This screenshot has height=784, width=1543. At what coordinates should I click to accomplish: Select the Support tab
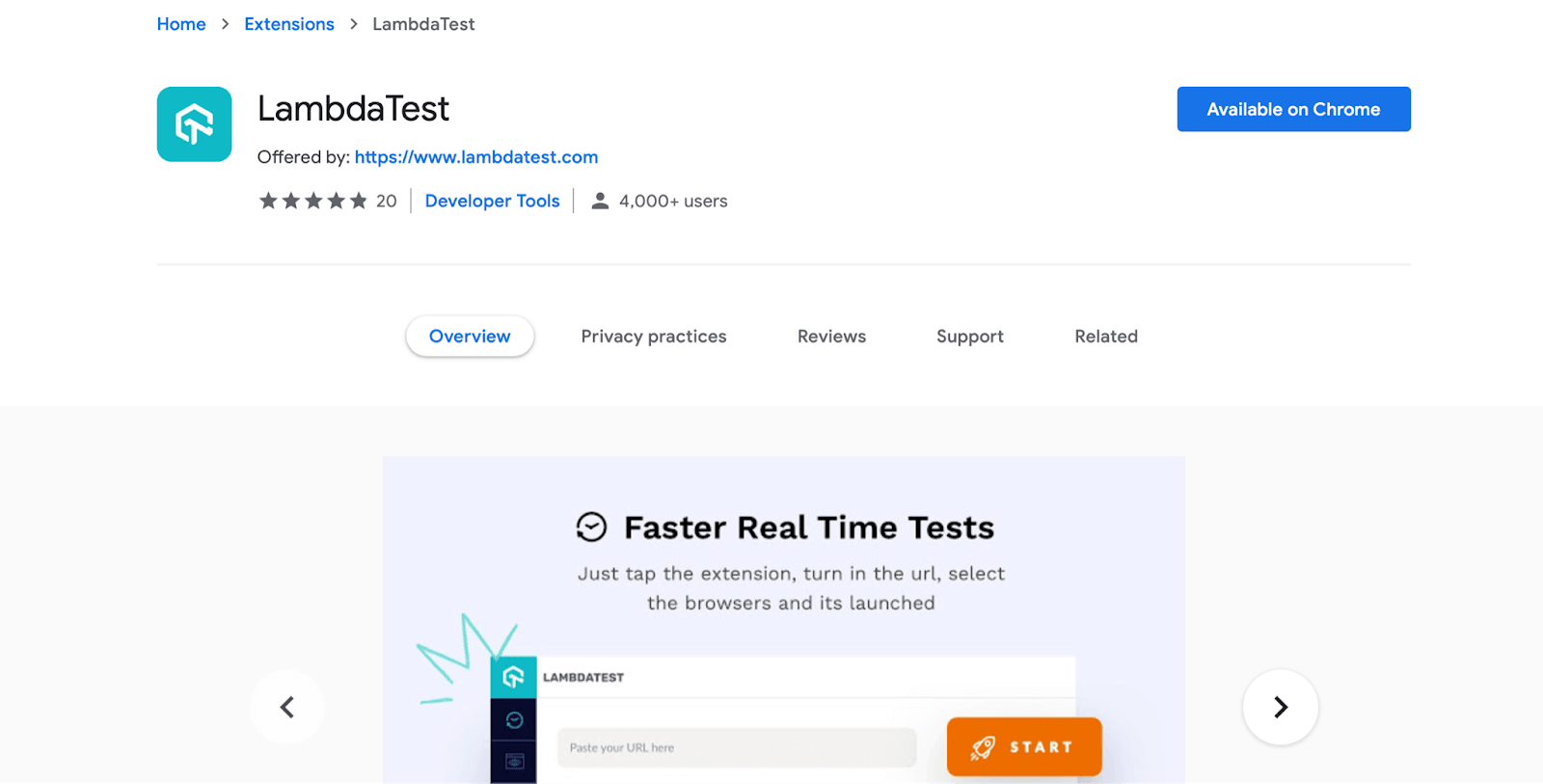969,336
